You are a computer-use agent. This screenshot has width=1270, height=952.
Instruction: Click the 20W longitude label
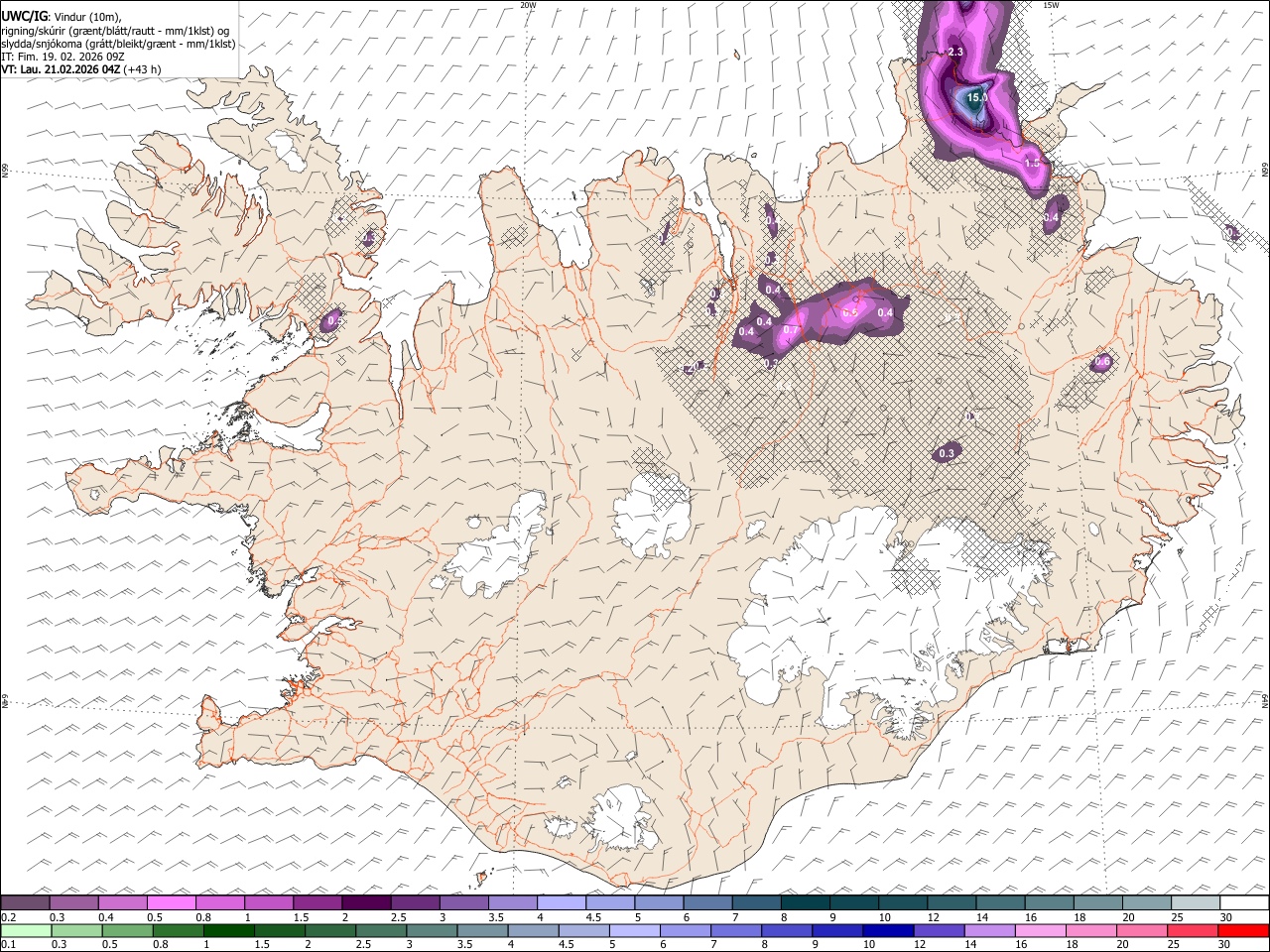pos(528,5)
